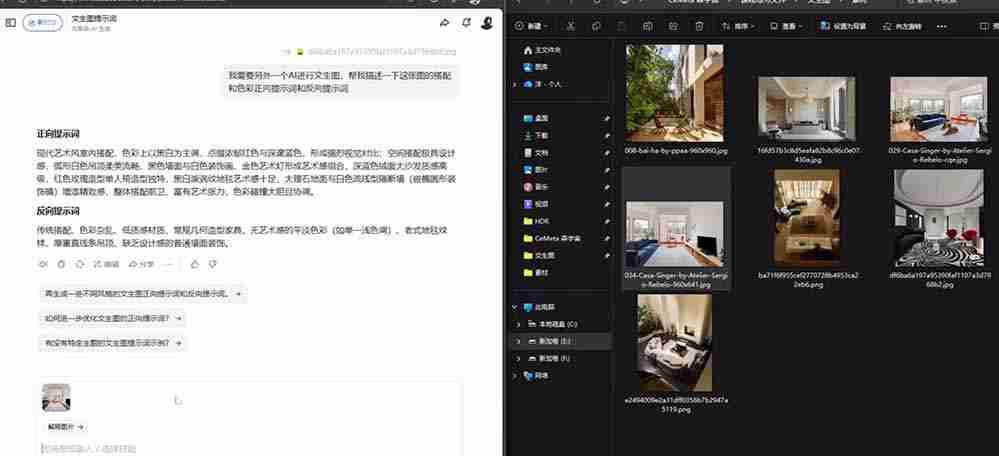Screen dimensions: 999x456
Task: Open the notification bell in chat header
Action: [466, 23]
